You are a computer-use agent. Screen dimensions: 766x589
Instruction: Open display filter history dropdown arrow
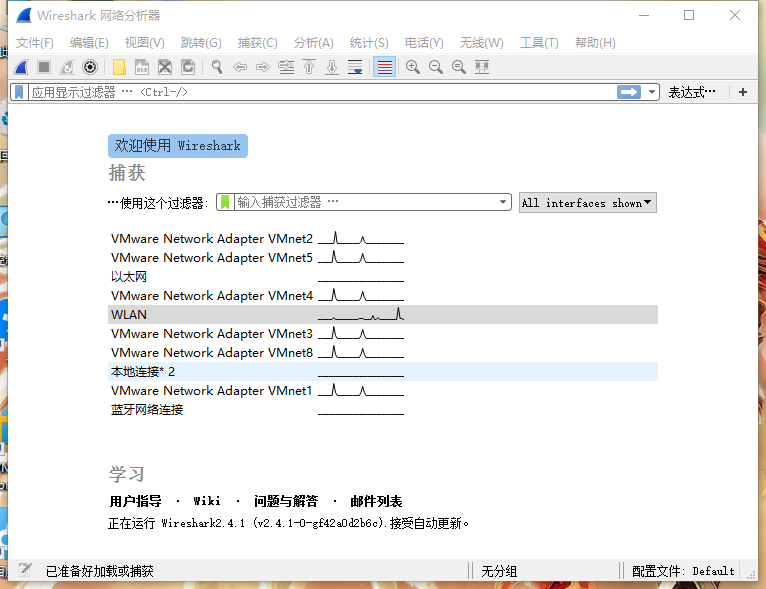(652, 92)
